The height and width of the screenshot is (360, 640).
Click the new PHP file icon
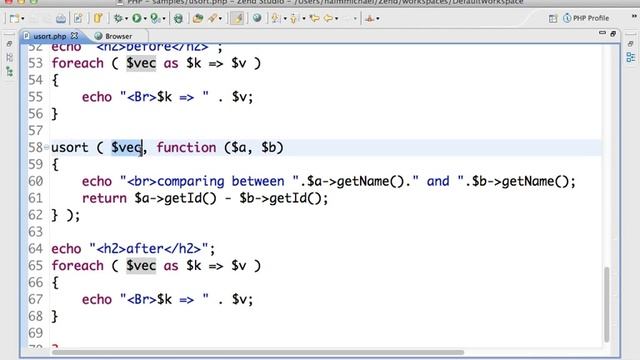(x=78, y=18)
